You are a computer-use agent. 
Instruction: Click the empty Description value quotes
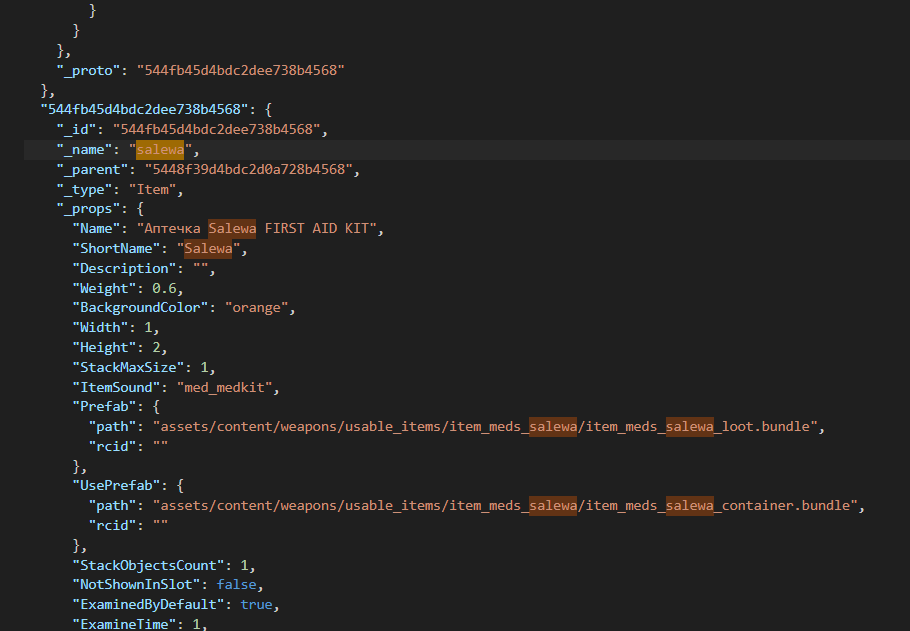200,268
